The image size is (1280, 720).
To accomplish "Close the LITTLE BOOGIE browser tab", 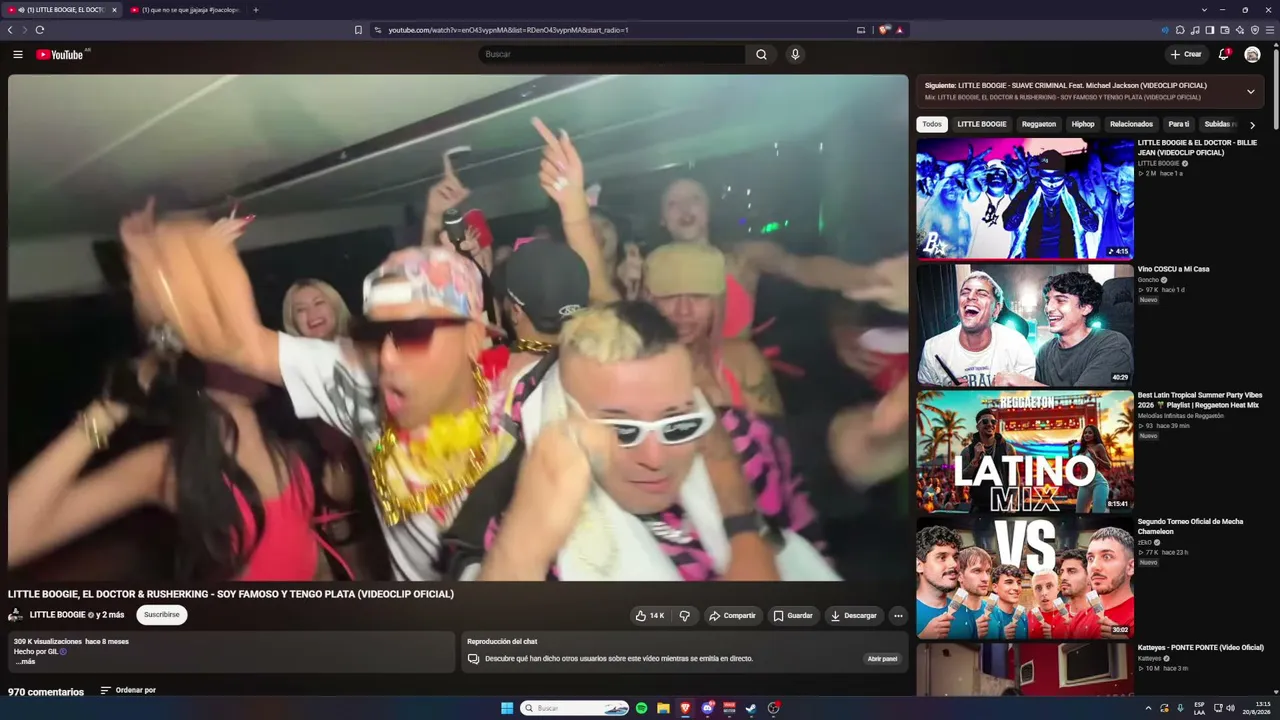I will click(x=114, y=10).
